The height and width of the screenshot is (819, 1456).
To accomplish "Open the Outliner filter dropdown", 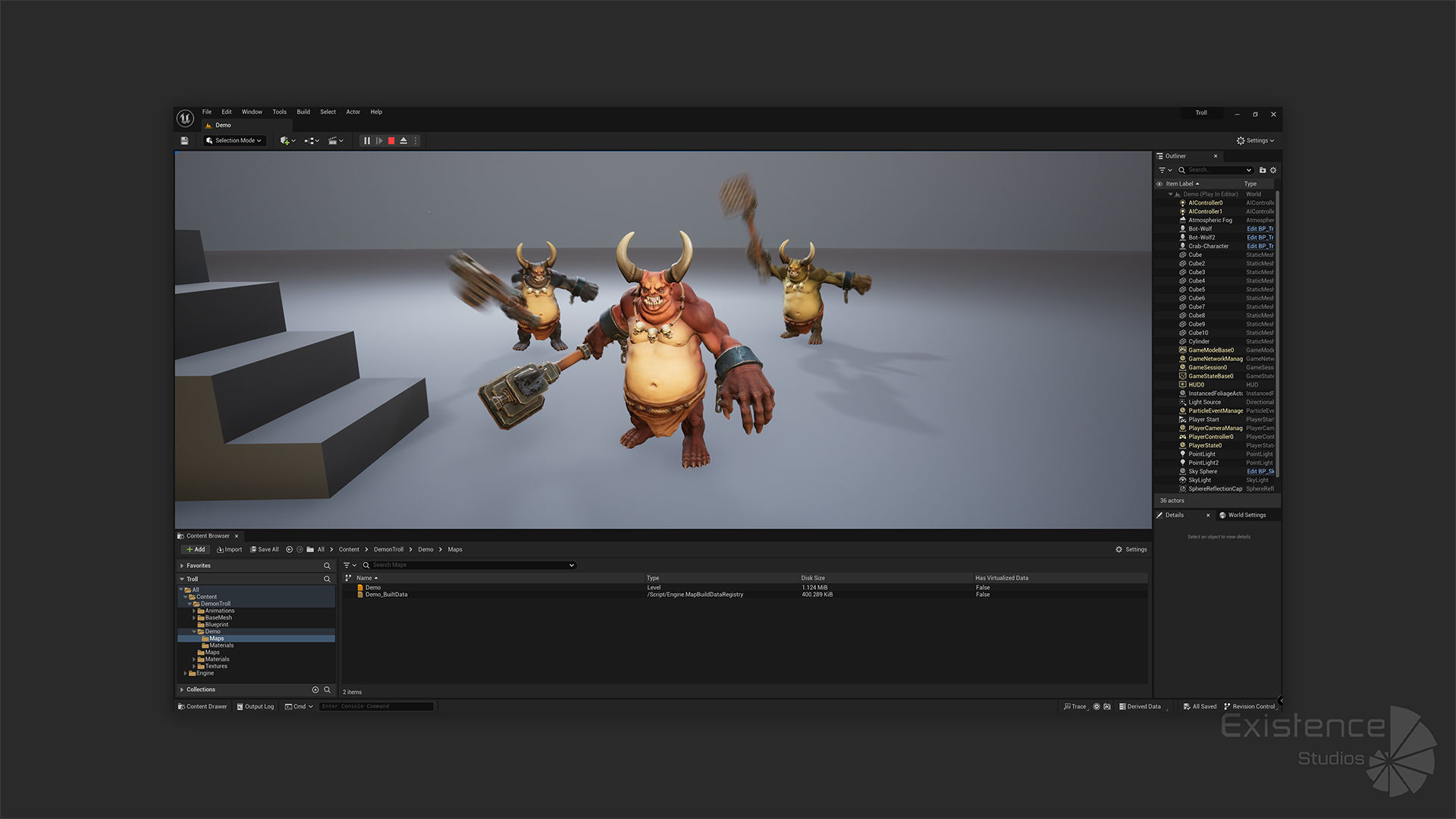I will 1165,171.
